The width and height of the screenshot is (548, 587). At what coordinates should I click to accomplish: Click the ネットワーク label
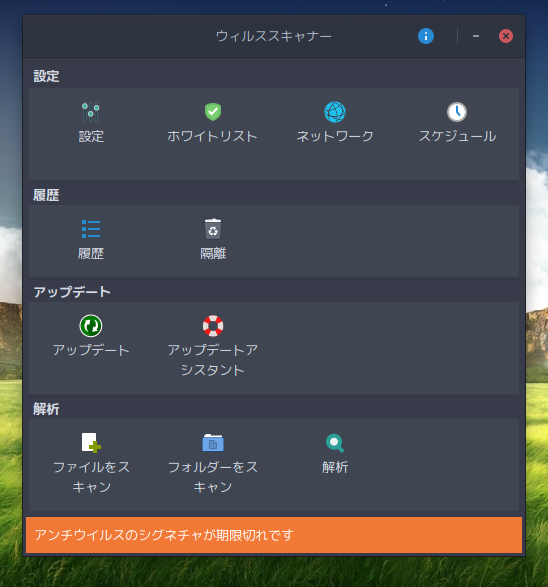tap(335, 136)
